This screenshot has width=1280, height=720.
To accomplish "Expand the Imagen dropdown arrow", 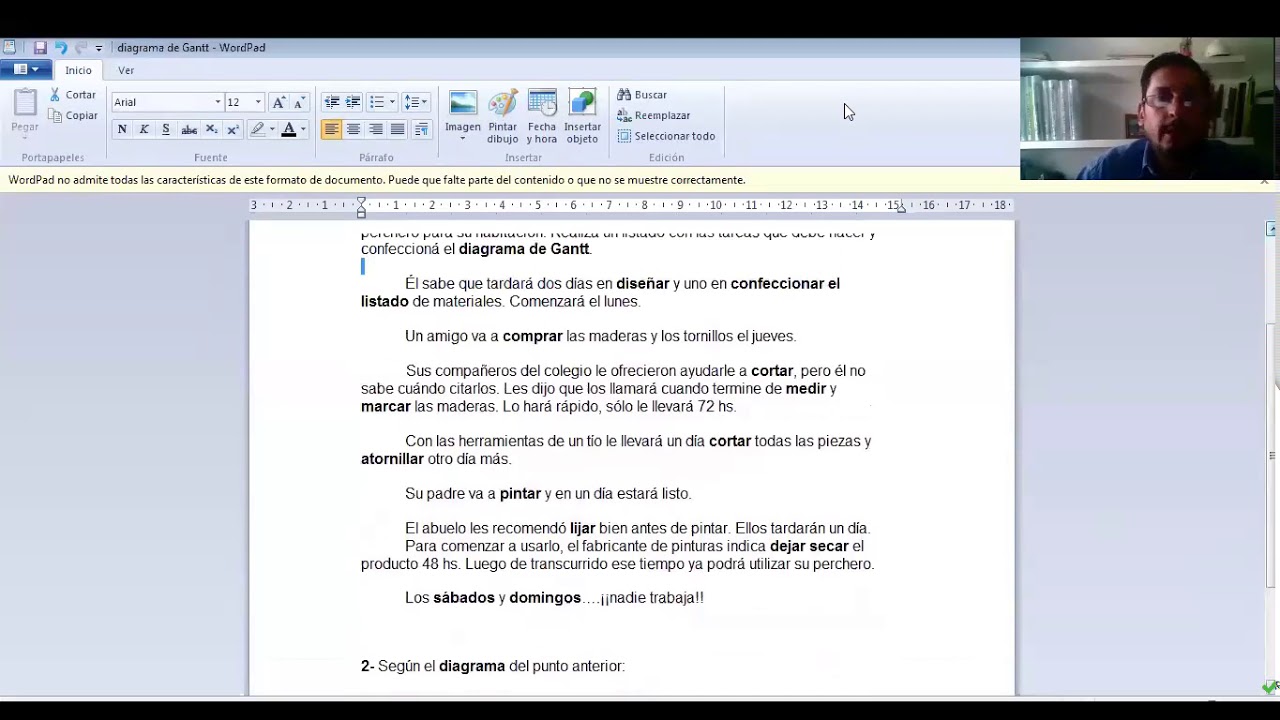I will 463,139.
